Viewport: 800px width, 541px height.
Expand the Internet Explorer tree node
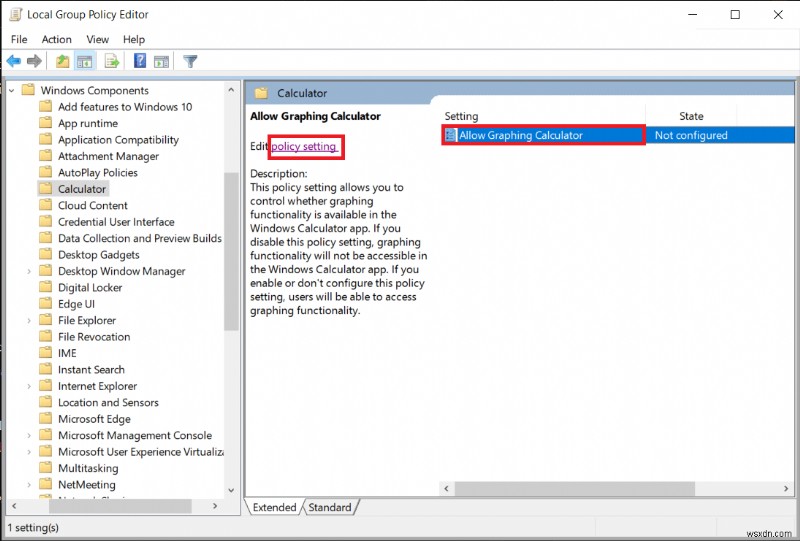pos(29,386)
